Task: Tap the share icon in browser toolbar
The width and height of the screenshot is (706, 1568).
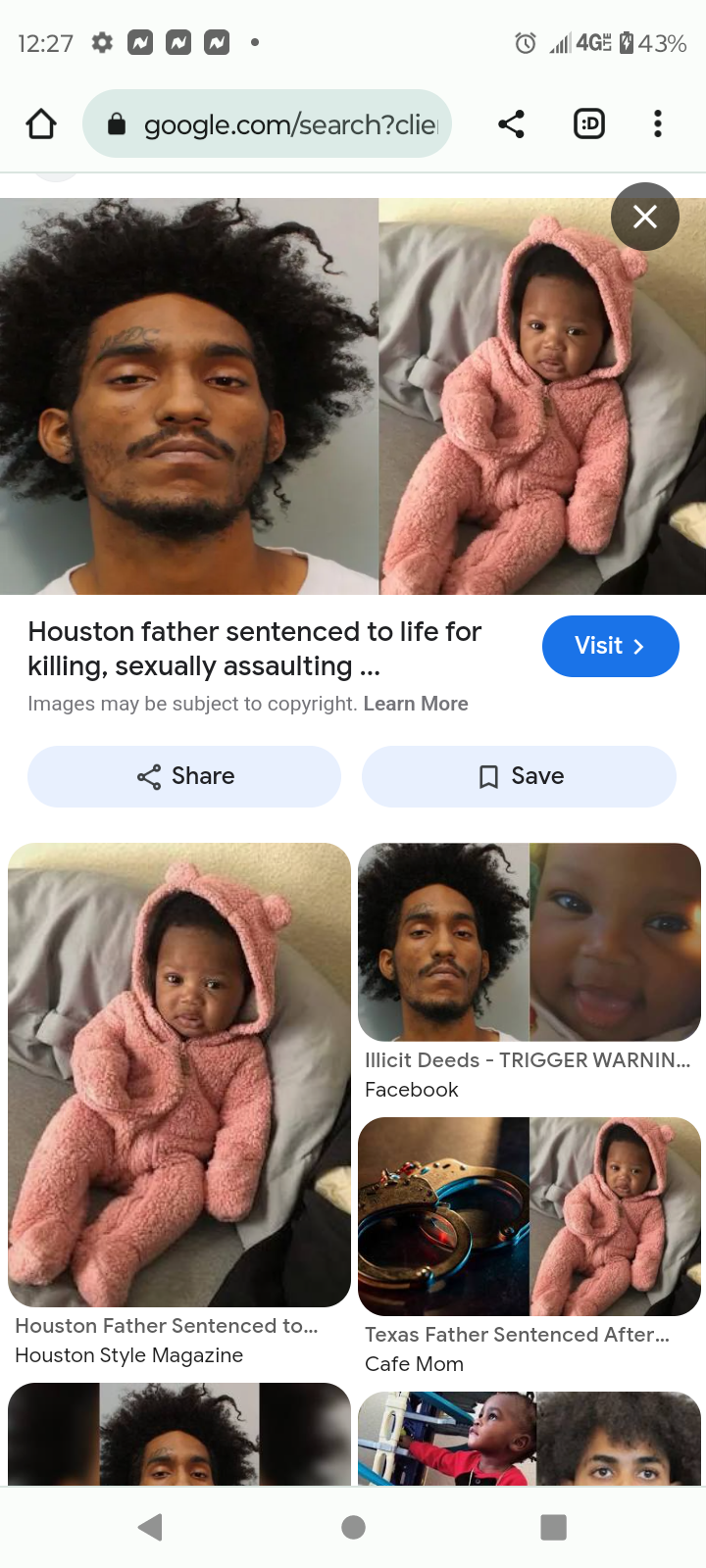Action: point(511,123)
